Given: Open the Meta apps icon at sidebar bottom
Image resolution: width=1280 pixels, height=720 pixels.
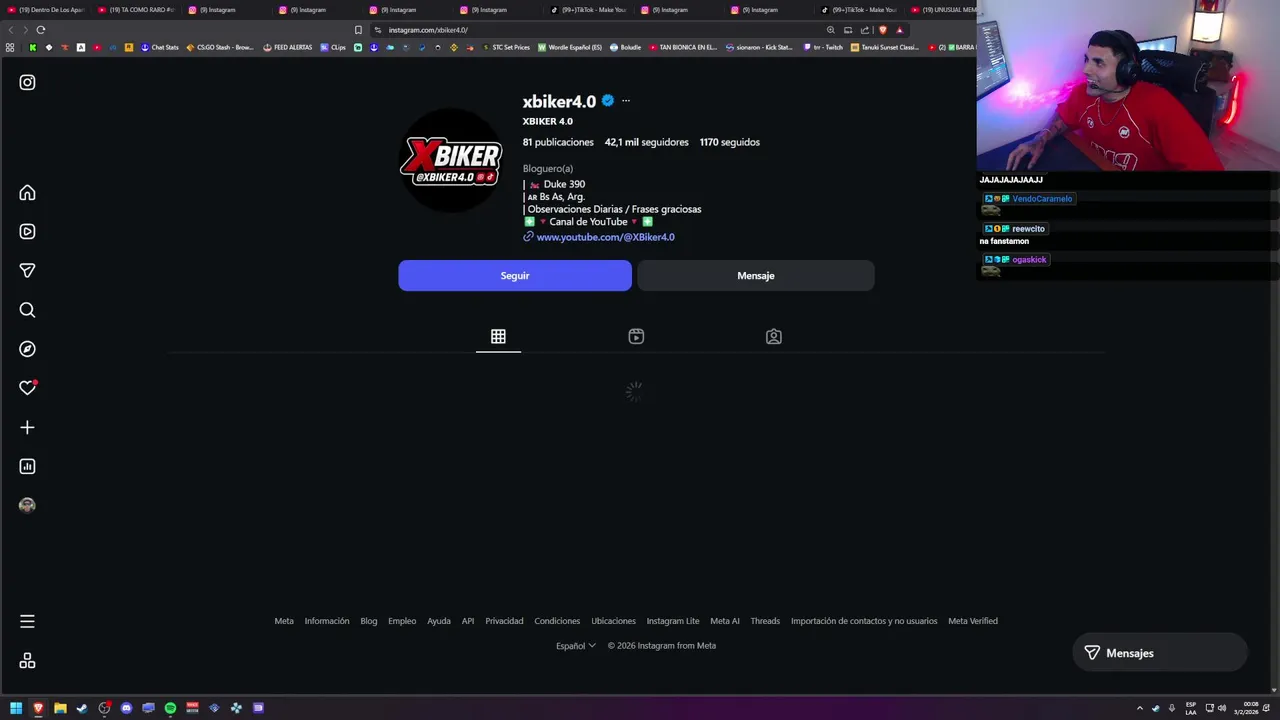Looking at the screenshot, I should pyautogui.click(x=27, y=661).
